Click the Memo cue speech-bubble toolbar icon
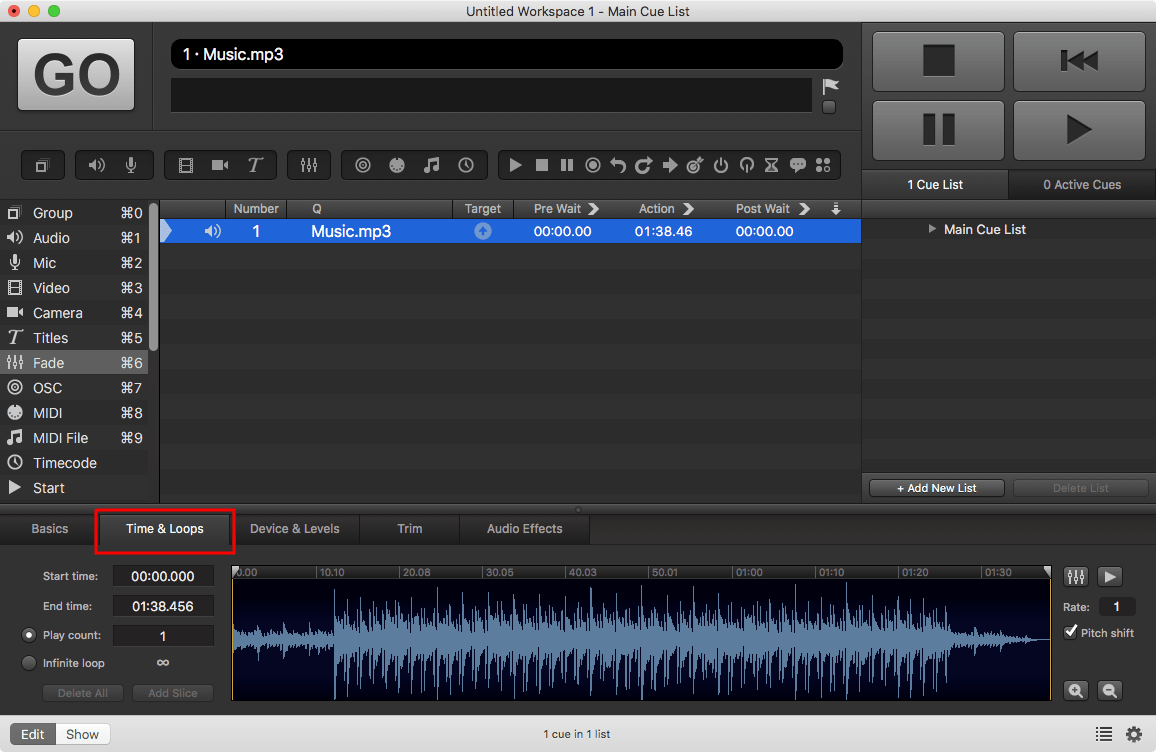 click(x=798, y=165)
